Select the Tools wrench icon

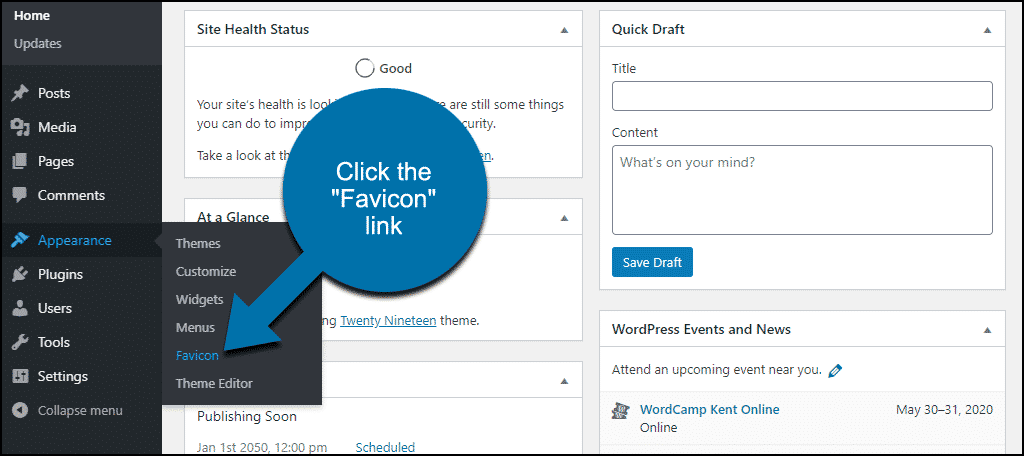click(20, 342)
